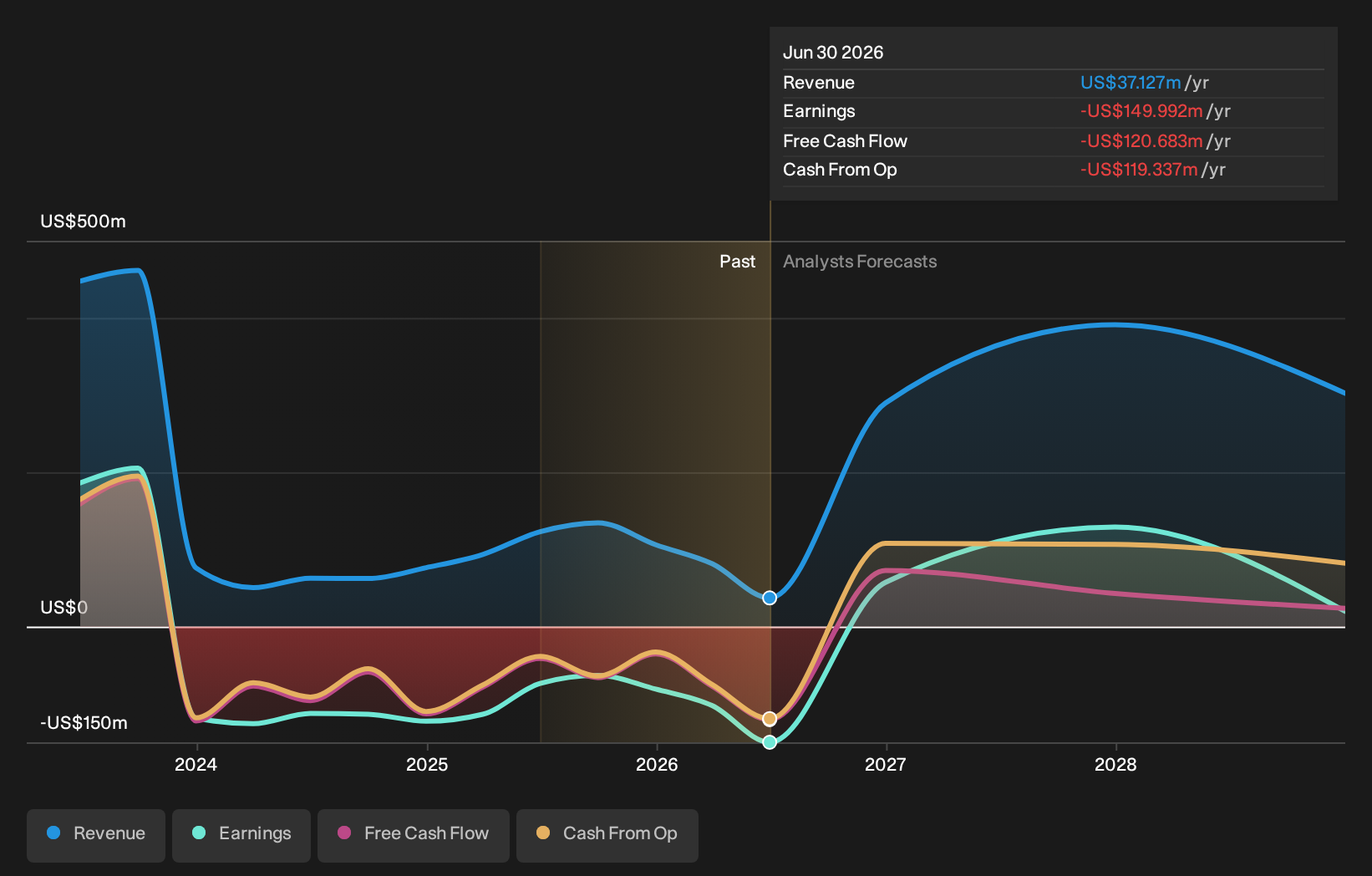The image size is (1372, 876).
Task: Click the orange Cash From Op data marker
Action: pos(770,719)
